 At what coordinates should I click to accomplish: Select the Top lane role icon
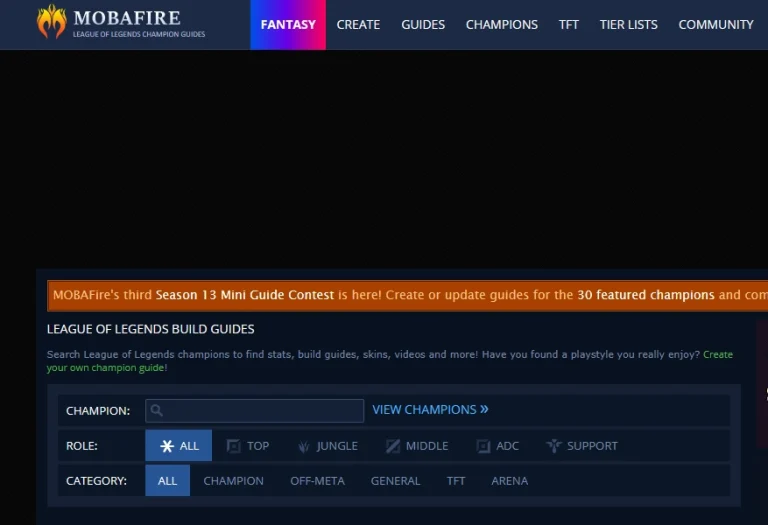[234, 446]
